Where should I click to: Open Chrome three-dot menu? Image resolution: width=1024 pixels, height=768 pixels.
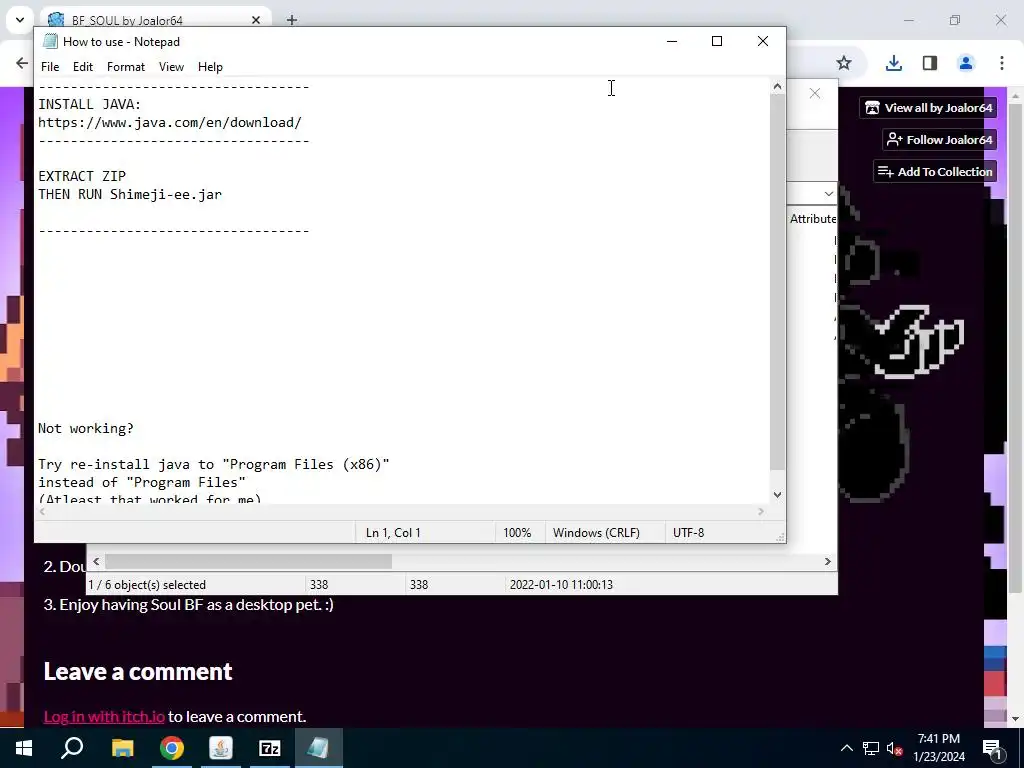tap(1002, 63)
